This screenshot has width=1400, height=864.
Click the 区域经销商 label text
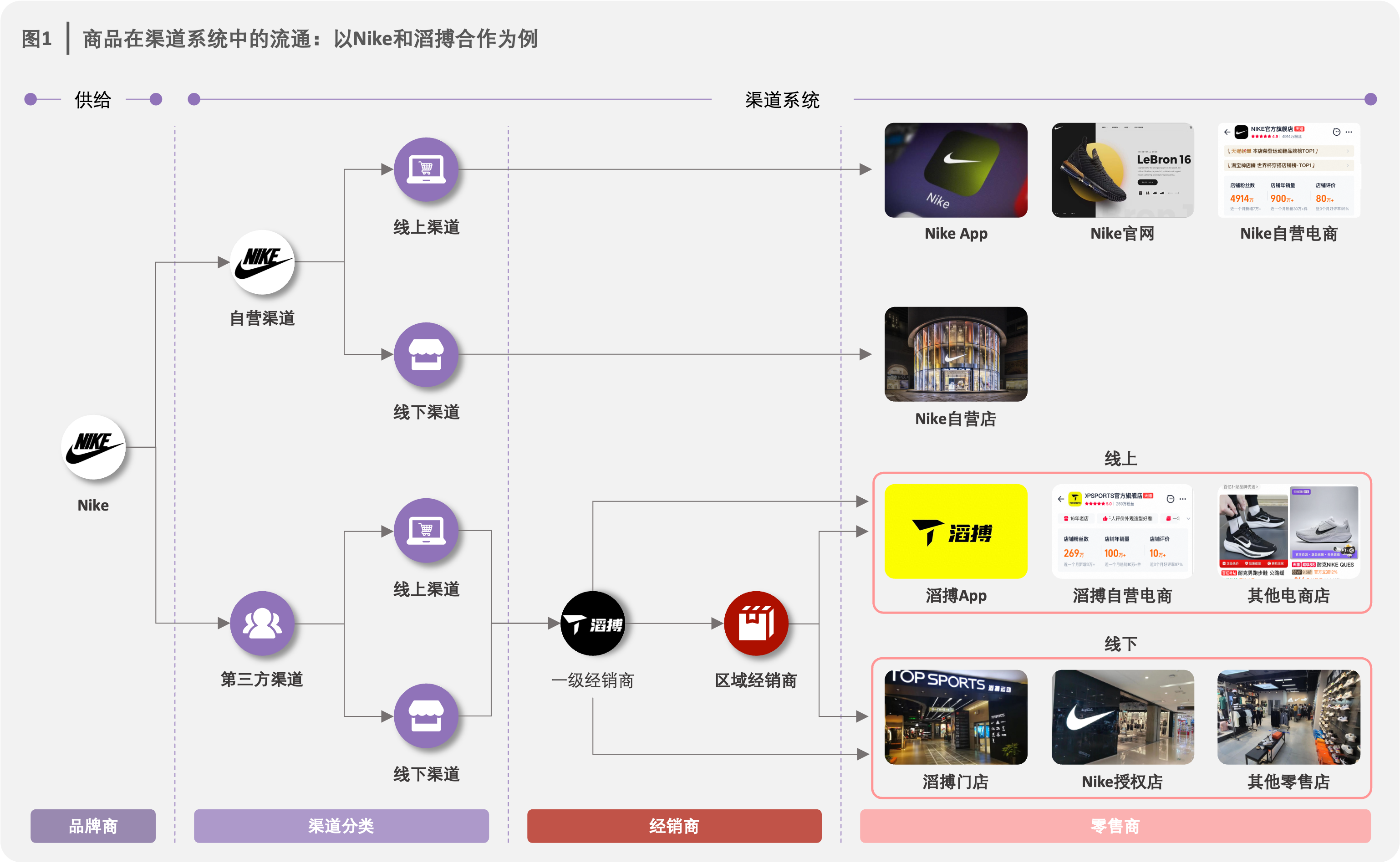click(x=756, y=680)
